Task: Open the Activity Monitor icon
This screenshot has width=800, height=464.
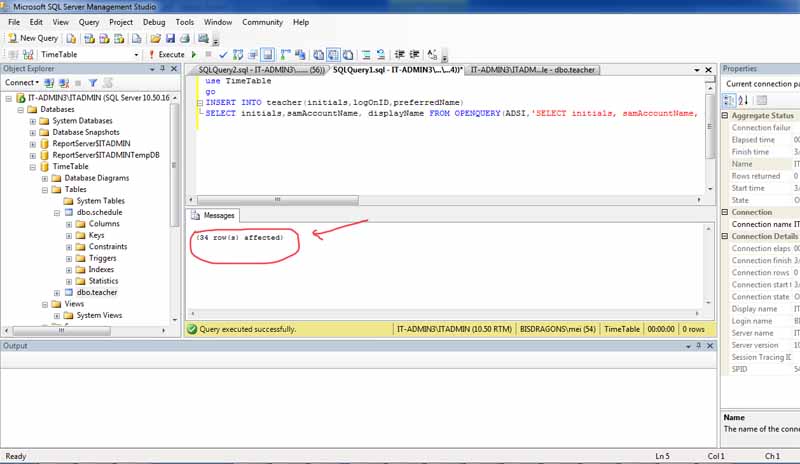Action: 203,38
